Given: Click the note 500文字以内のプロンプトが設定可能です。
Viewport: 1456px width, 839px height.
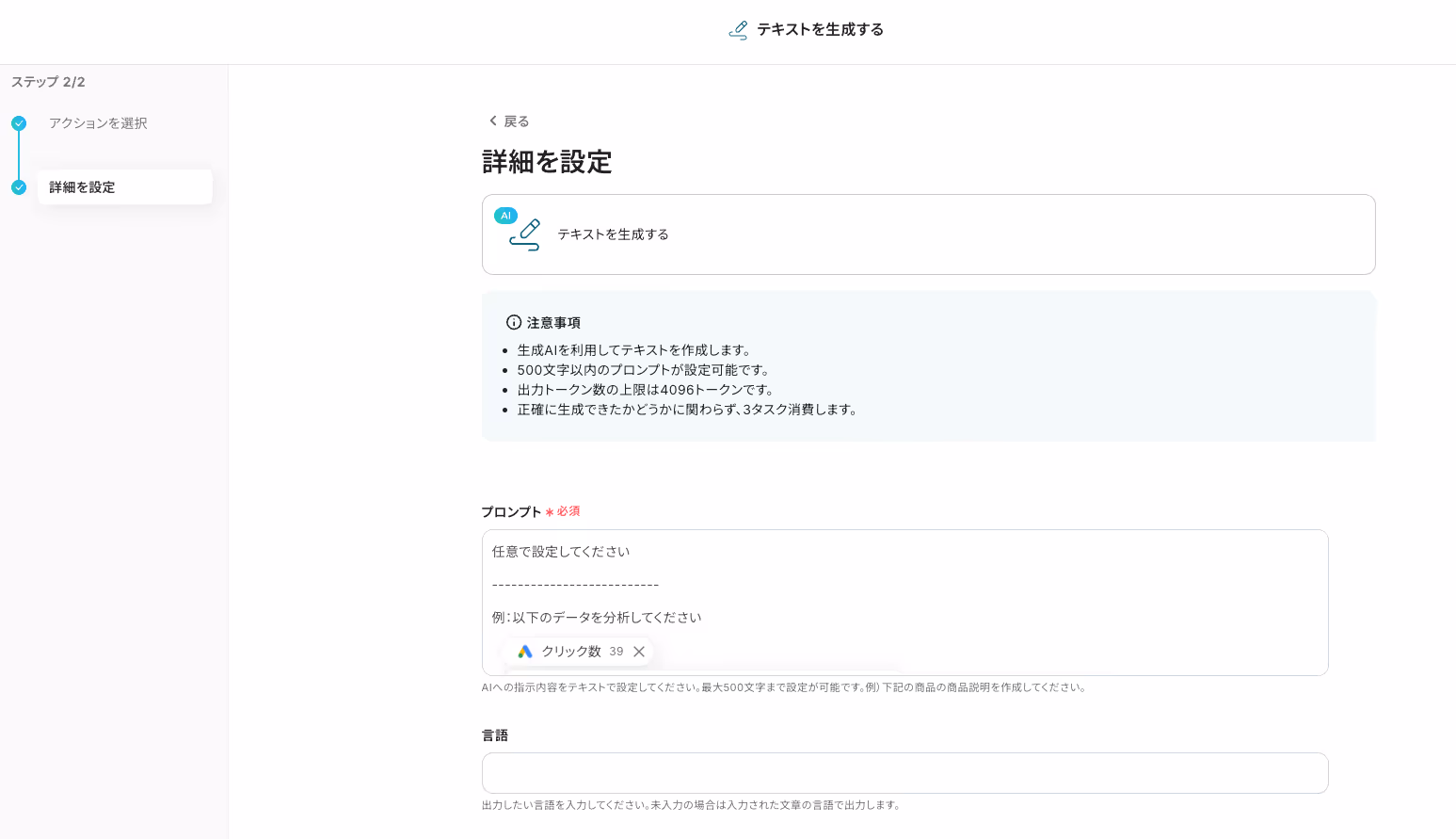Looking at the screenshot, I should tap(645, 370).
